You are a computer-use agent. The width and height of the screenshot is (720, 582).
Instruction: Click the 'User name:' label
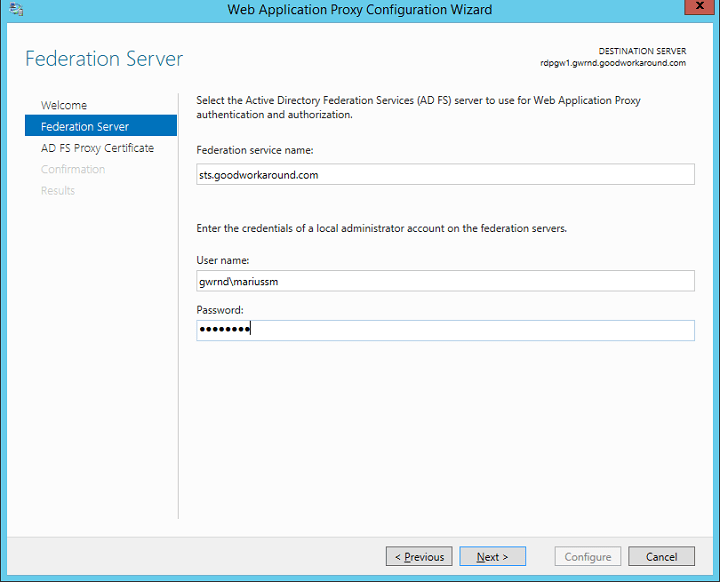(x=223, y=260)
